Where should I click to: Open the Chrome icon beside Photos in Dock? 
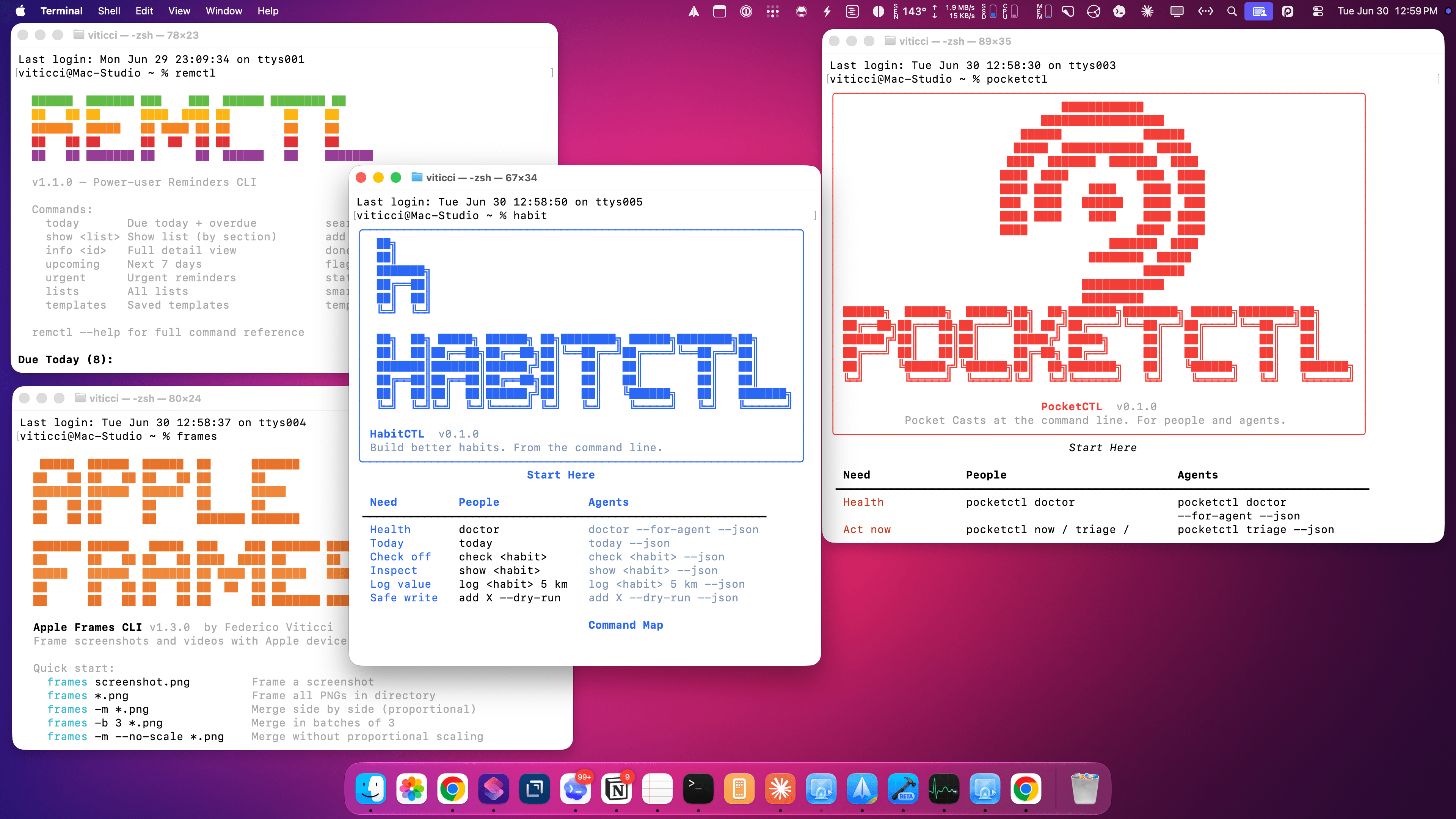click(x=453, y=788)
